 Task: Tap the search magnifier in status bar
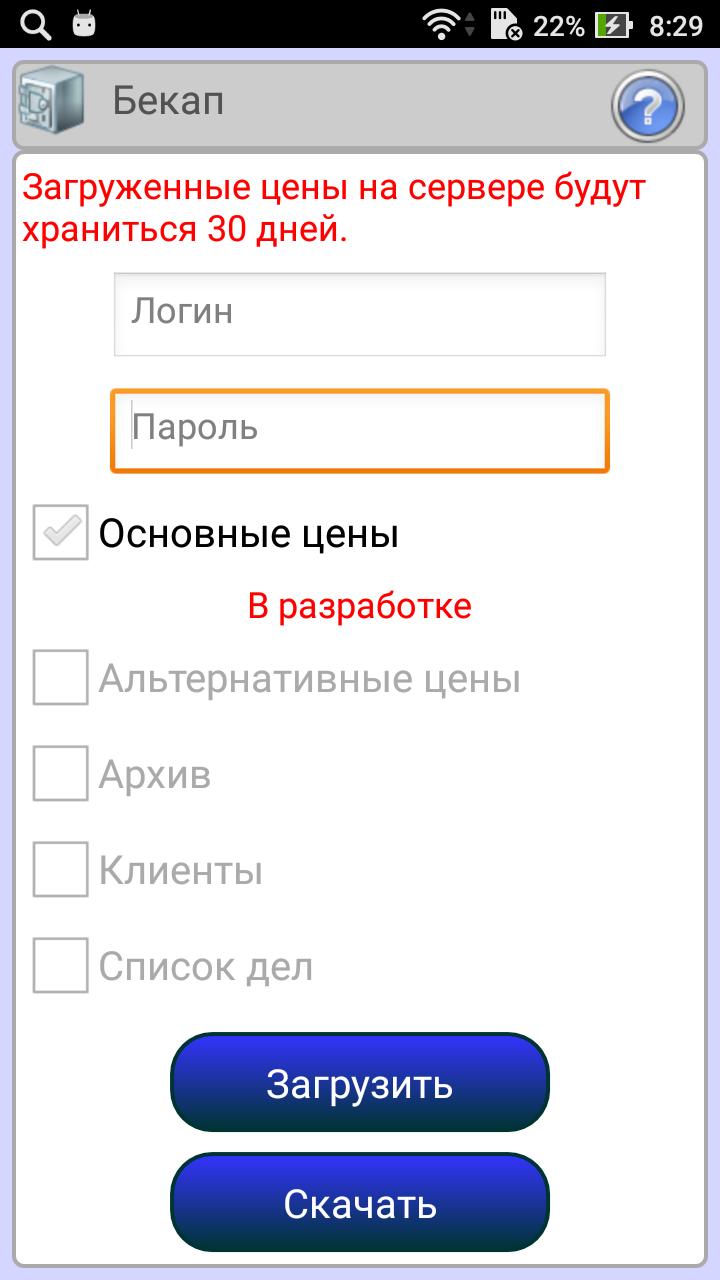pyautogui.click(x=35, y=25)
